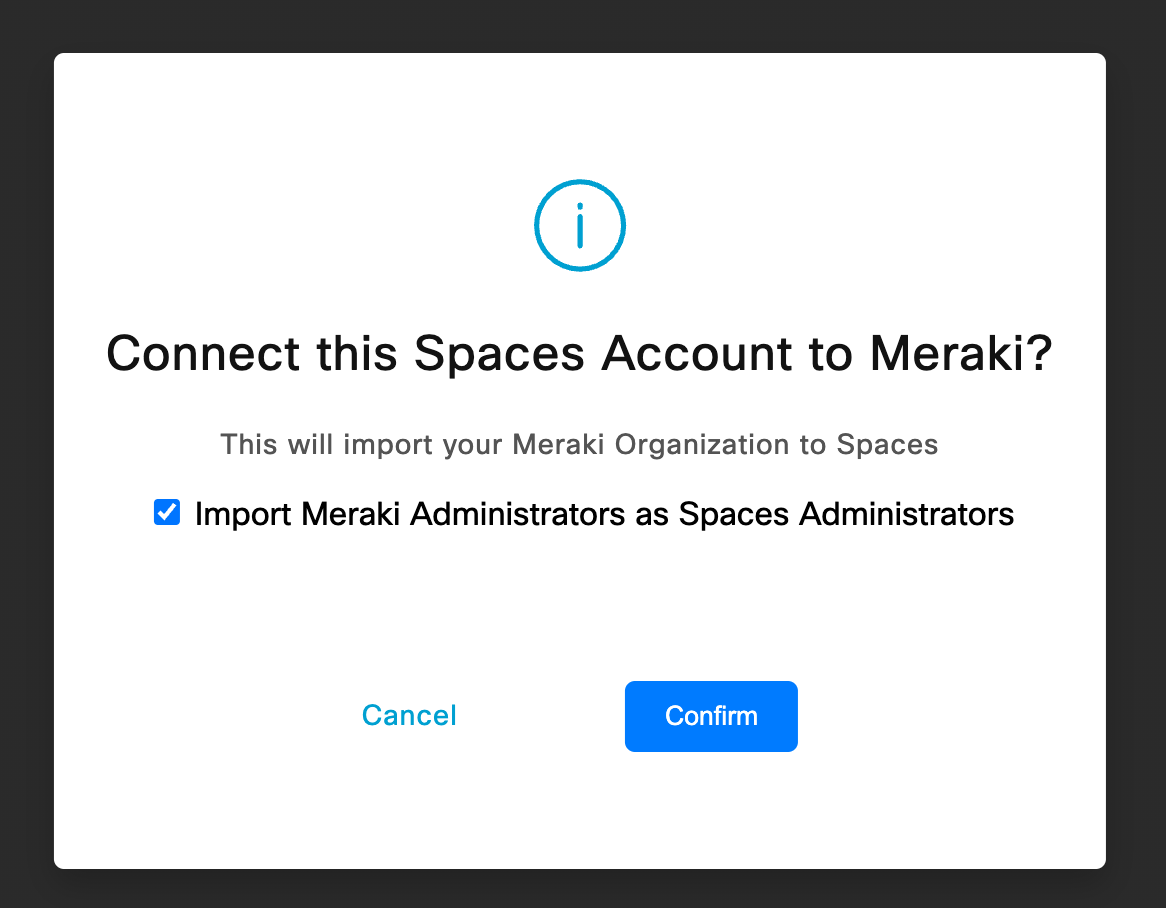The image size is (1166, 908).
Task: Uncheck Import Meraki Administrators checkbox
Action: pos(167,514)
